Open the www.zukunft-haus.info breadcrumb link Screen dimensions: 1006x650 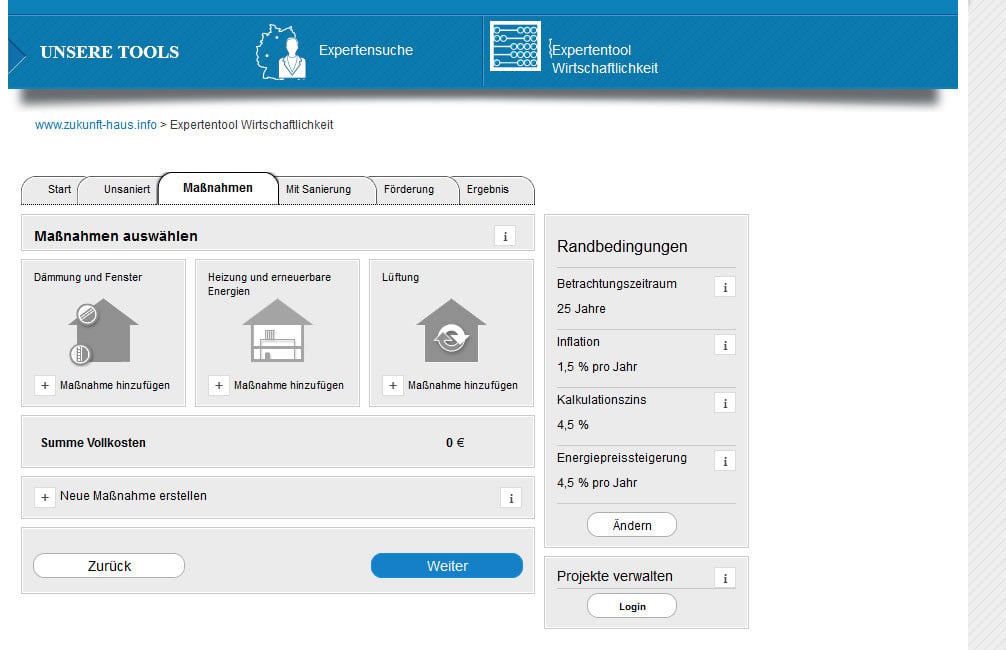tap(96, 124)
